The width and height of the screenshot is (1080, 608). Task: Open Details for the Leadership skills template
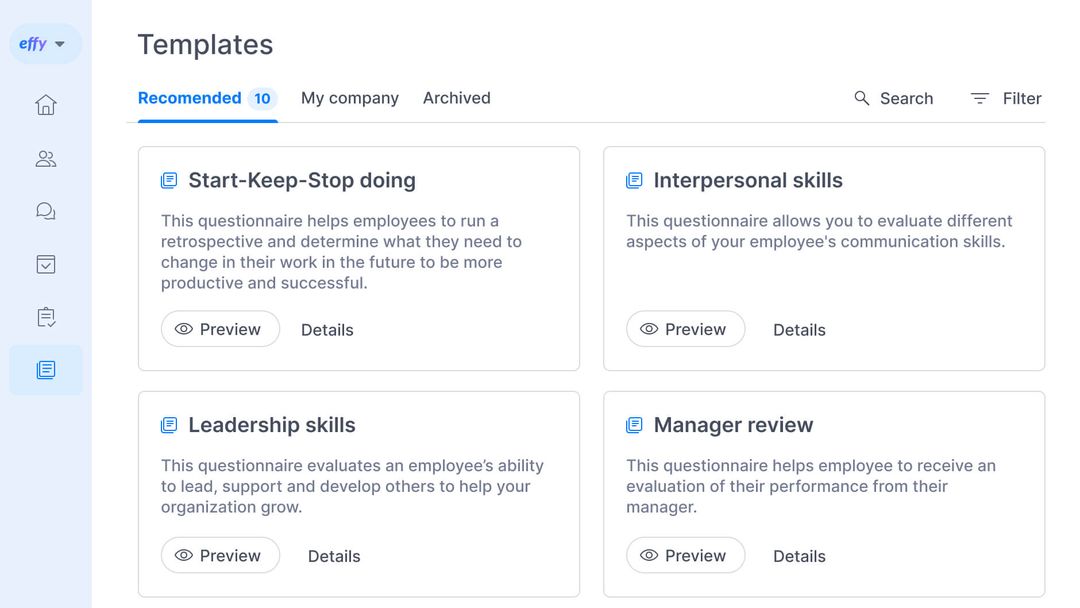point(334,555)
